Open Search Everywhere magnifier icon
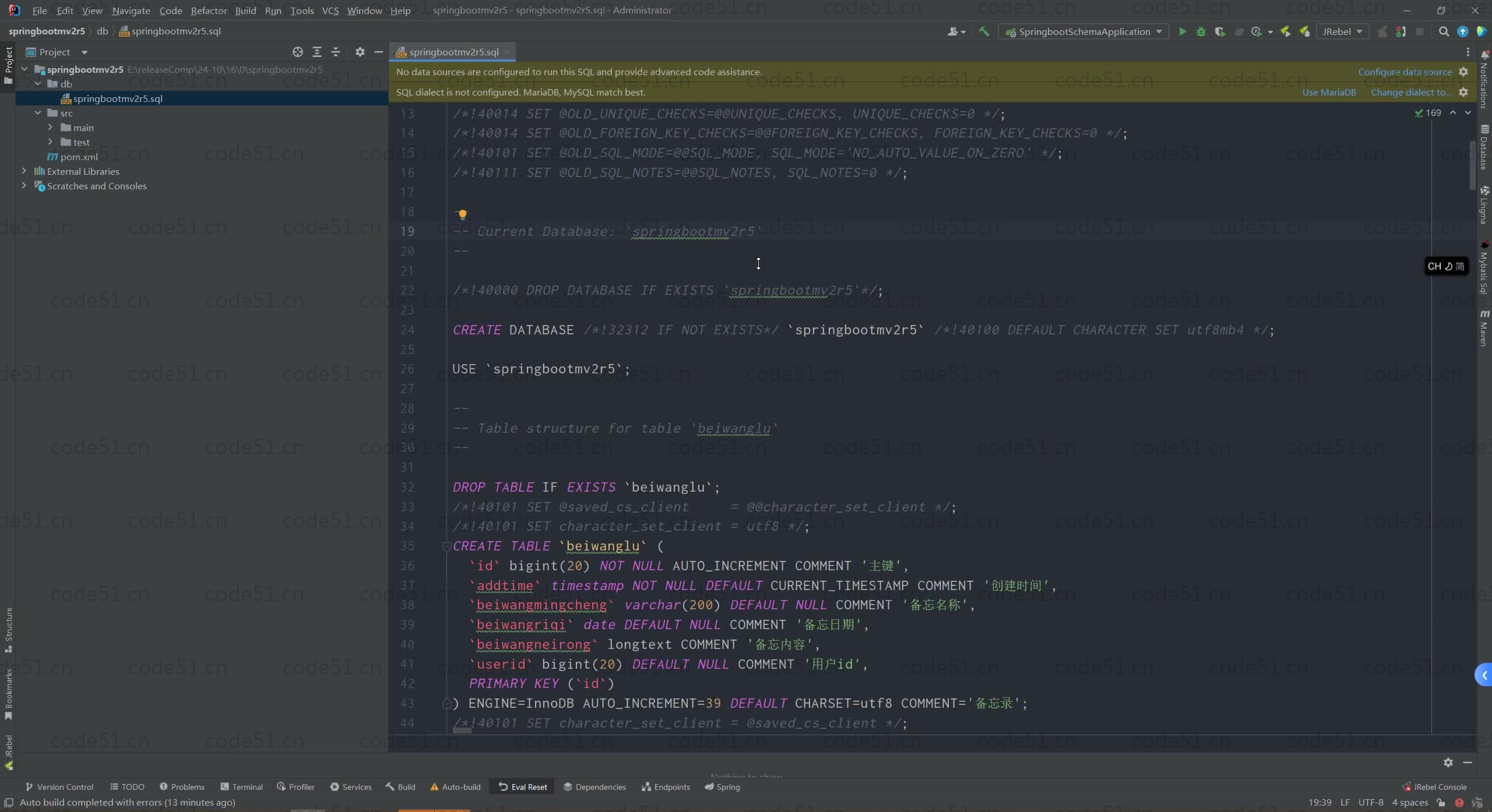Screen dimensions: 1492x812 [1444, 31]
